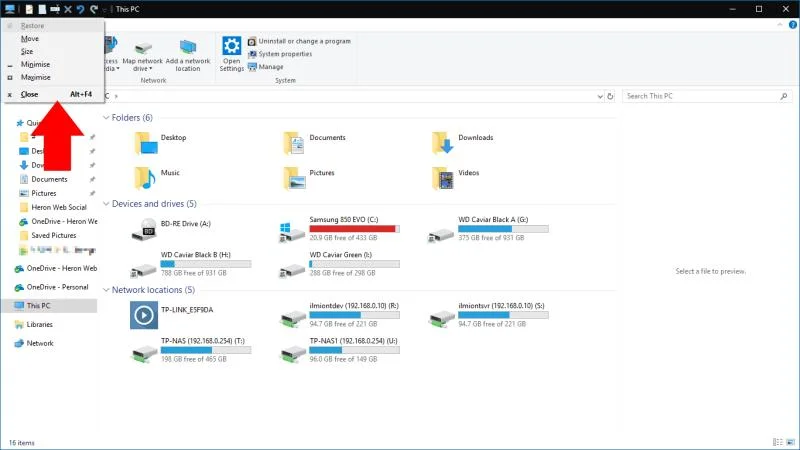
Task: Click the 16 items status text
Action: click(22, 443)
